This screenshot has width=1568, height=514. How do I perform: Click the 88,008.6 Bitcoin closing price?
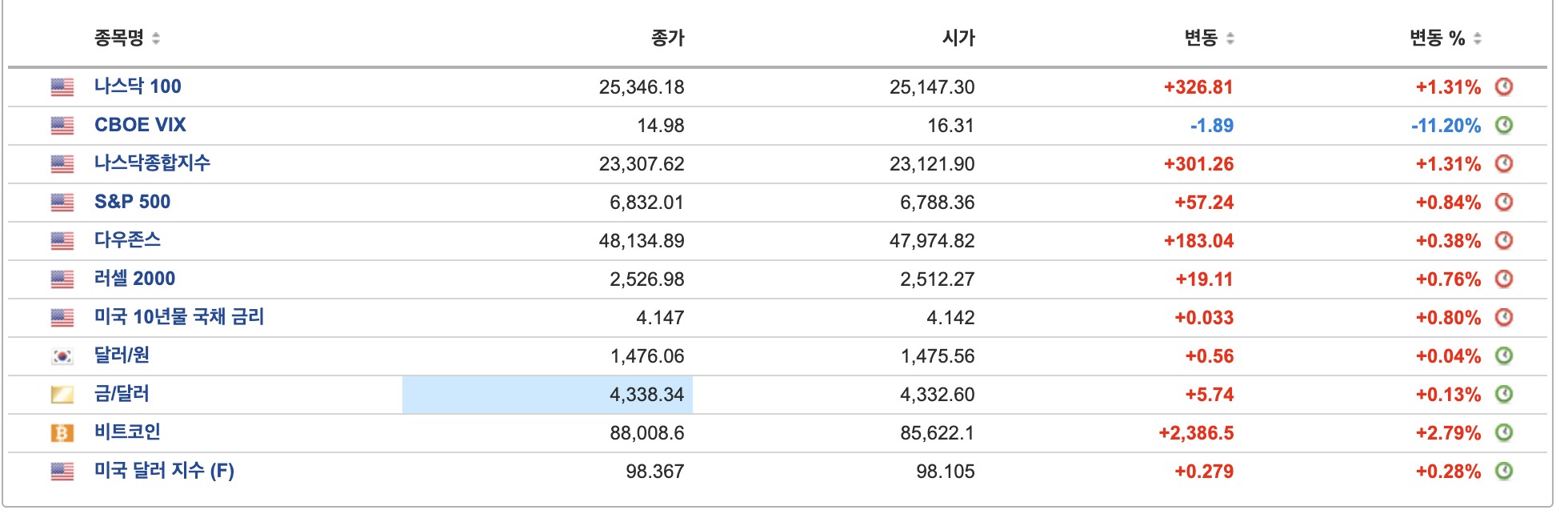647,433
